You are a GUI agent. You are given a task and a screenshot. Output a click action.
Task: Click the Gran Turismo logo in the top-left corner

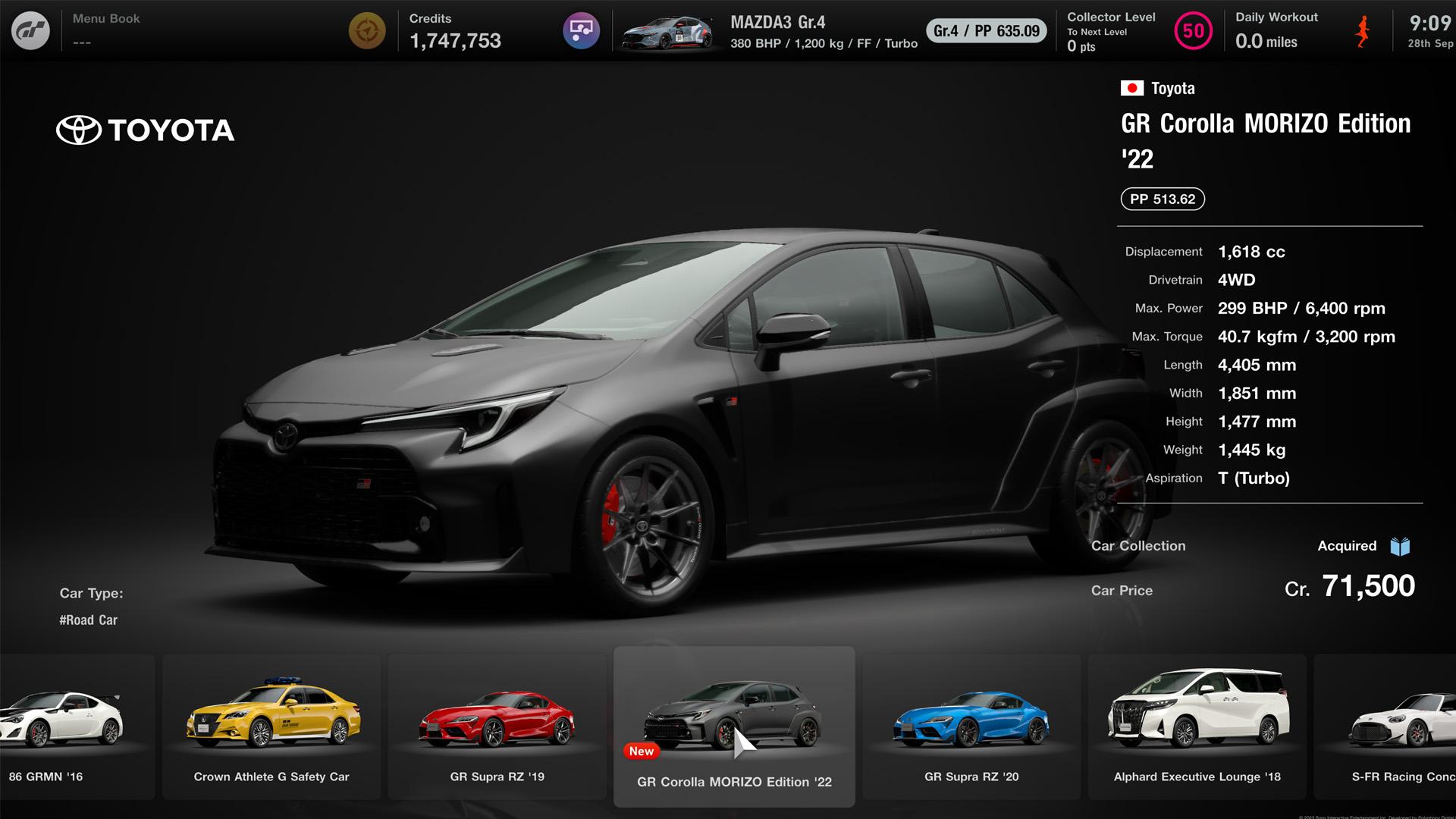pos(32,31)
